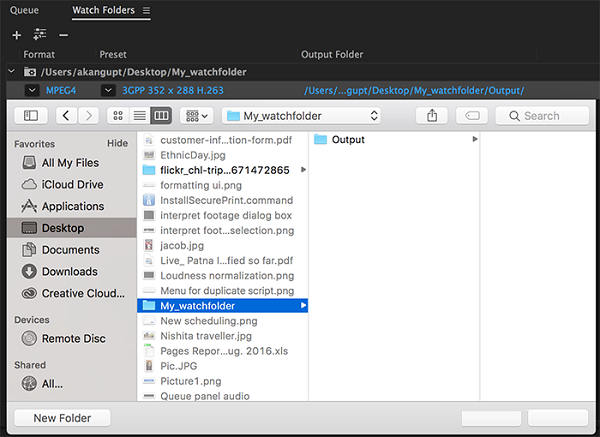The height and width of the screenshot is (437, 600).
Task: Toggle the Finder sidebar visibility button
Action: tap(31, 116)
